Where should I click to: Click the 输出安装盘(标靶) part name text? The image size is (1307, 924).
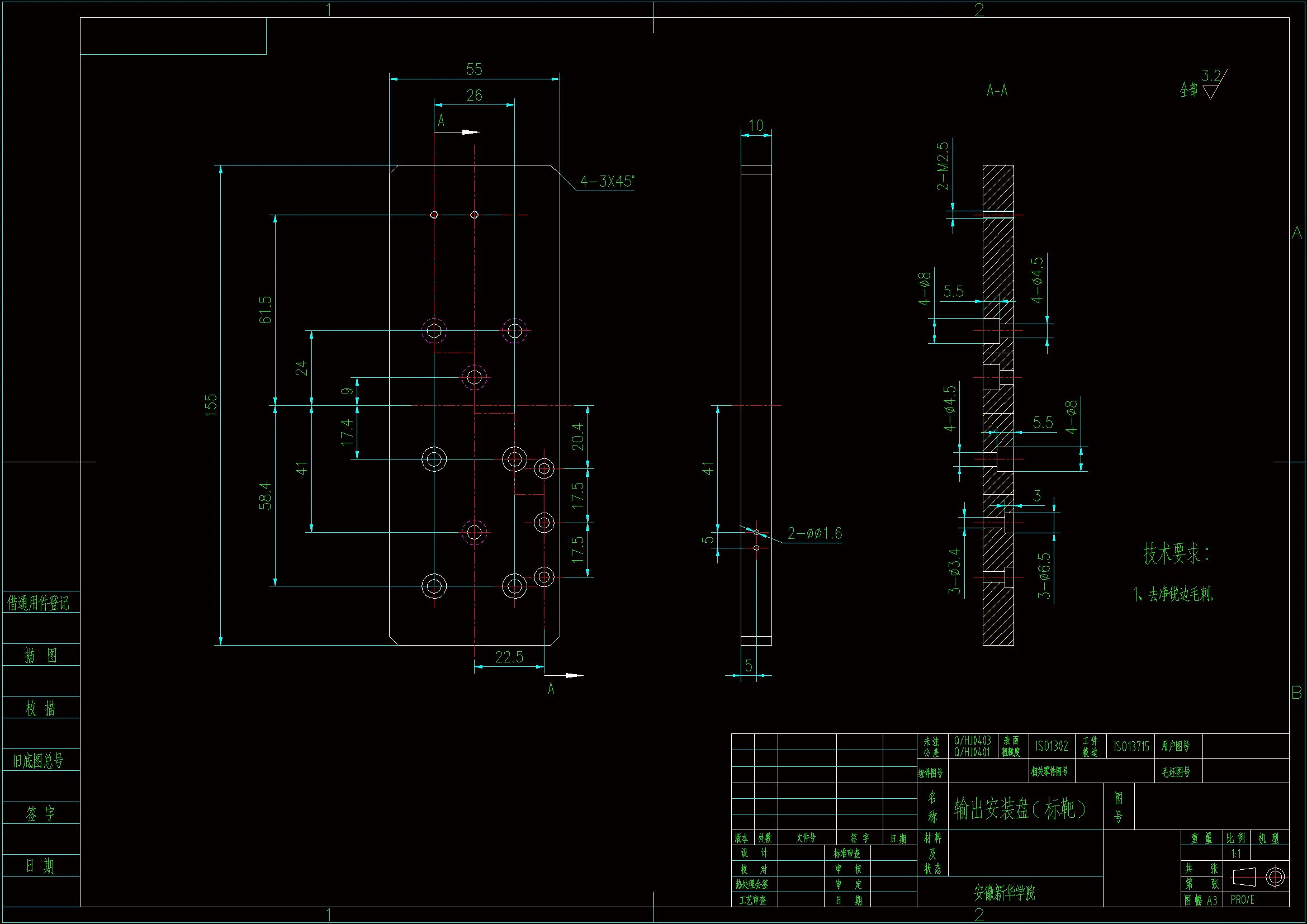[x=1020, y=808]
